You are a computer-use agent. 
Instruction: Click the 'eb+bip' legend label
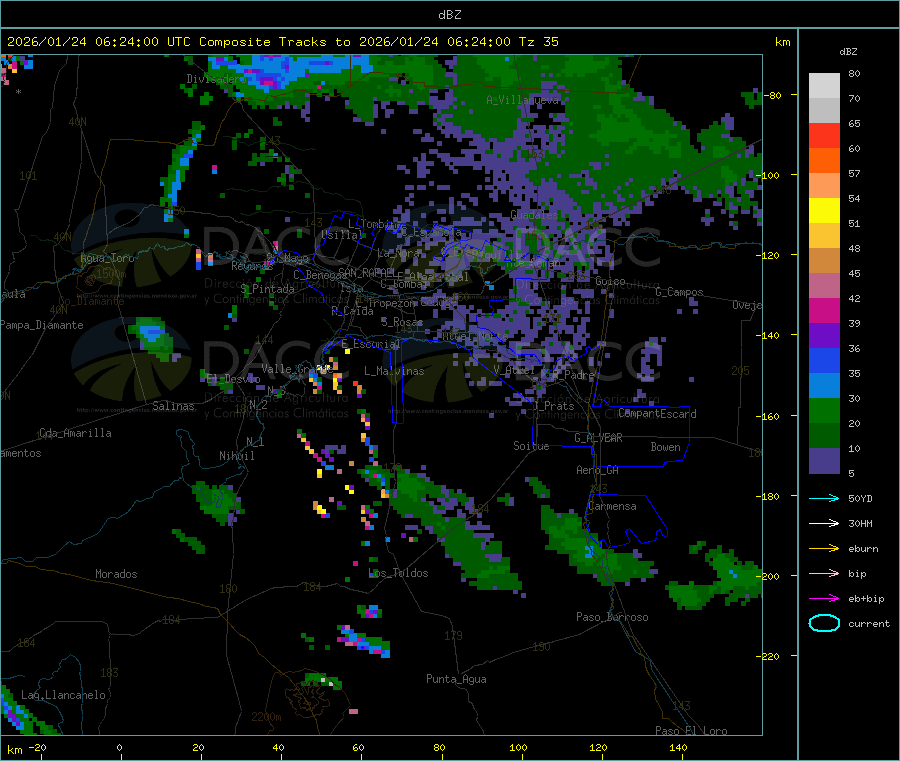pos(866,599)
